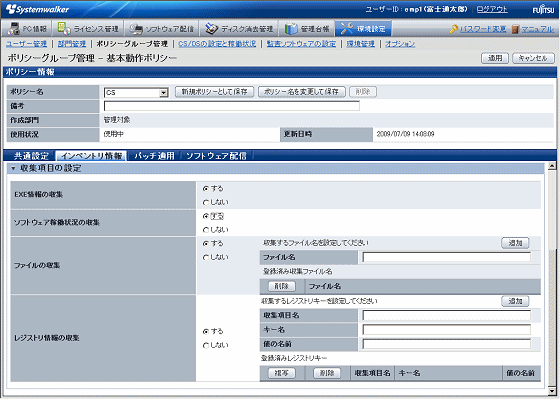
Task: Click the パスワード変更 link
Action: (483, 29)
